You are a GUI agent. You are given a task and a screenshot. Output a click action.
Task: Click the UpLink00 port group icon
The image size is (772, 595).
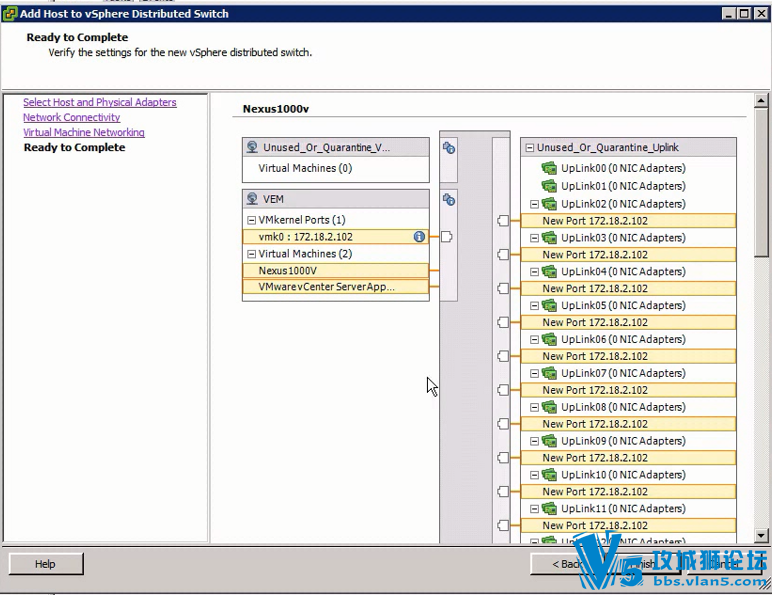[x=549, y=168]
